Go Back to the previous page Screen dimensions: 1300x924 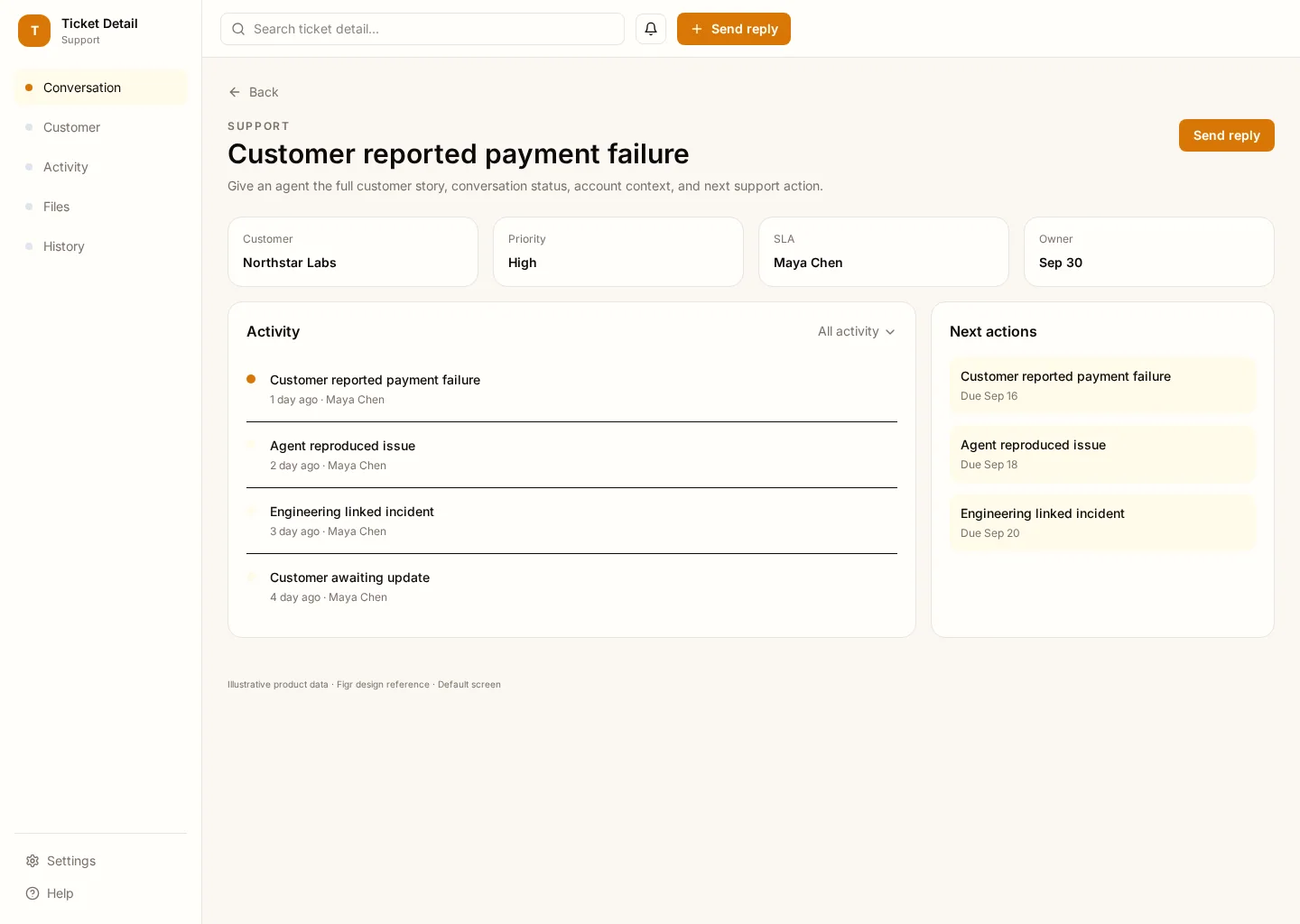tap(254, 92)
